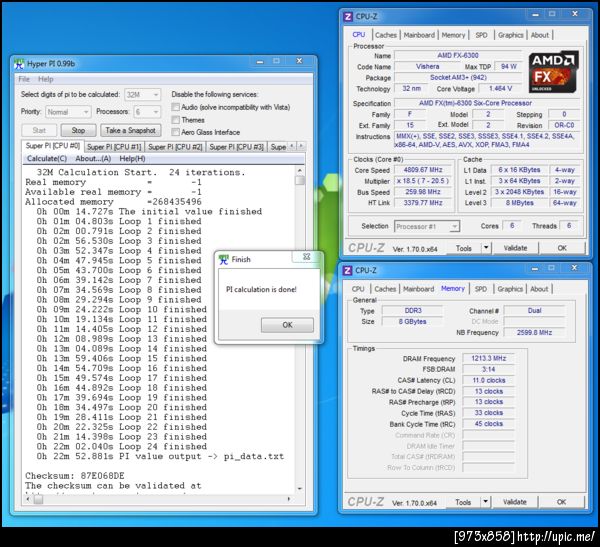The height and width of the screenshot is (547, 600).
Task: Open the Priority Normal dropdown
Action: [68, 112]
